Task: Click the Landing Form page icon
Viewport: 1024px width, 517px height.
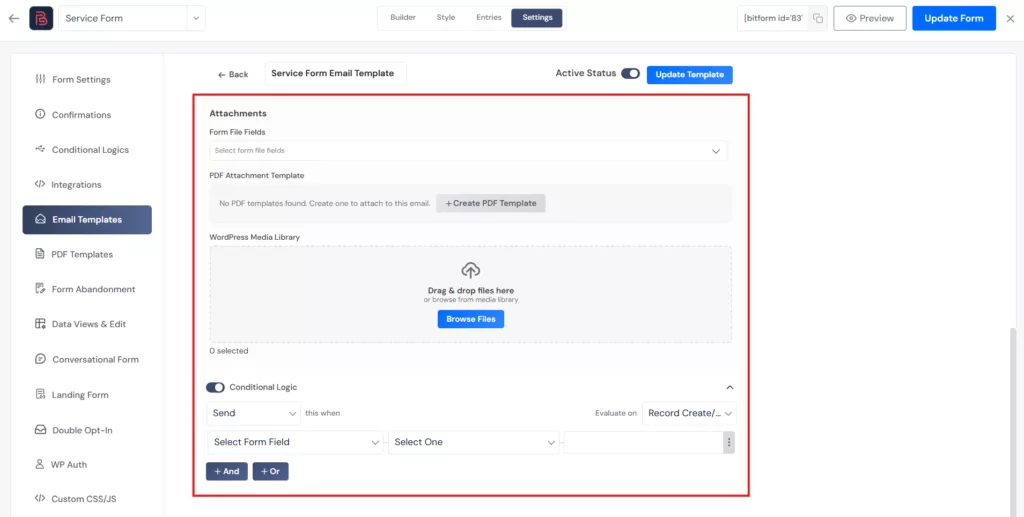Action: point(40,394)
